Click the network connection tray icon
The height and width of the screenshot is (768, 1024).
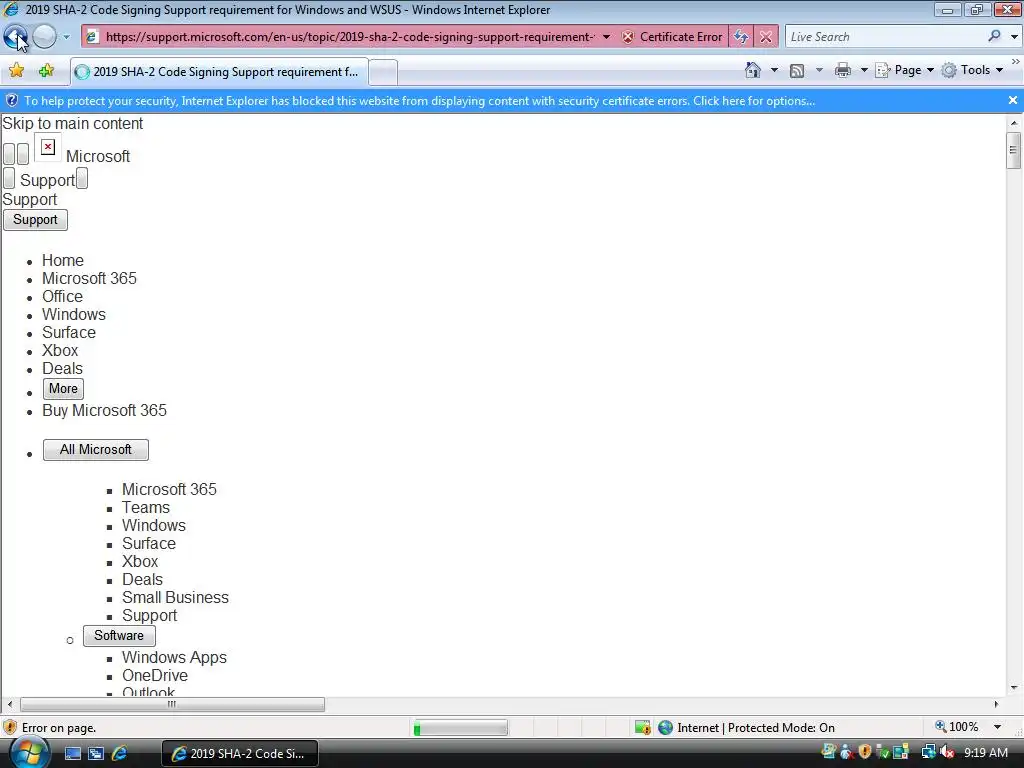pos(928,752)
